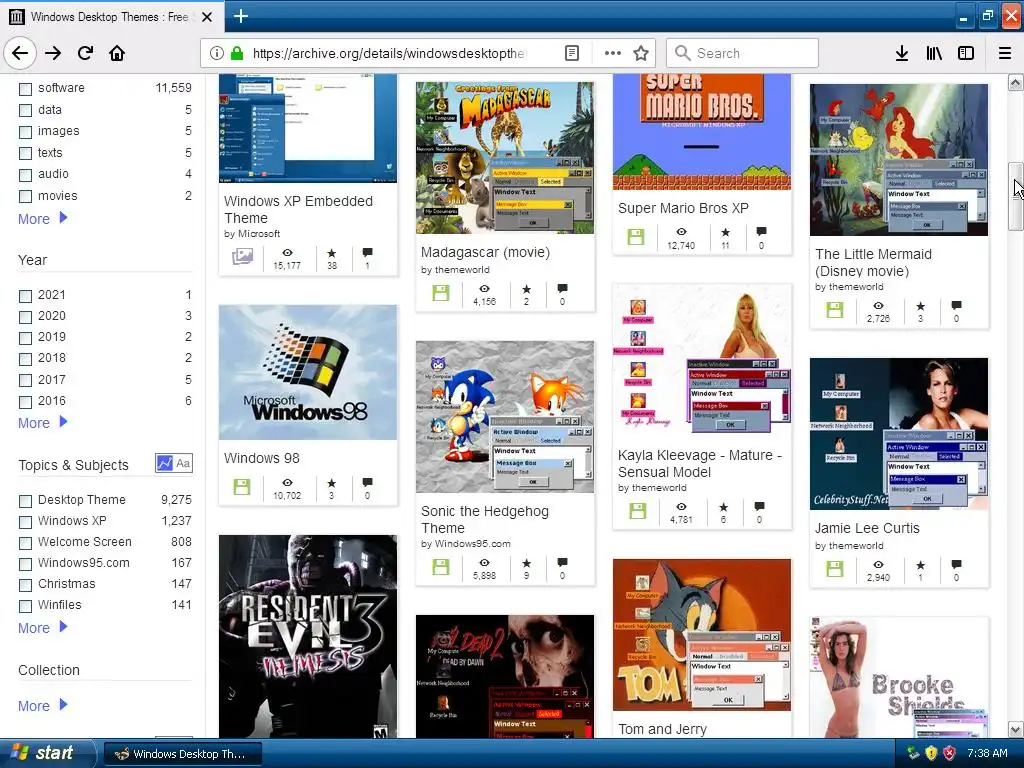Check the images media type filter
1024x768 pixels.
pos(25,132)
